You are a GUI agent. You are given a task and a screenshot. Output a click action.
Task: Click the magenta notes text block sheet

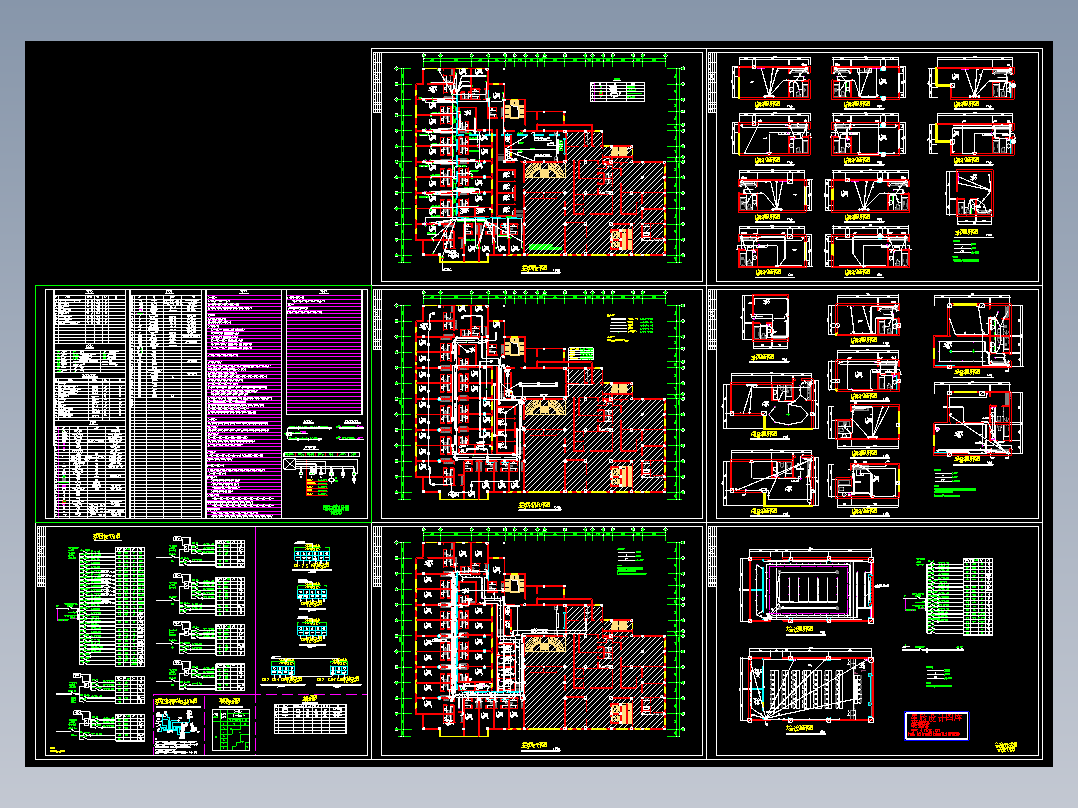coord(244,404)
